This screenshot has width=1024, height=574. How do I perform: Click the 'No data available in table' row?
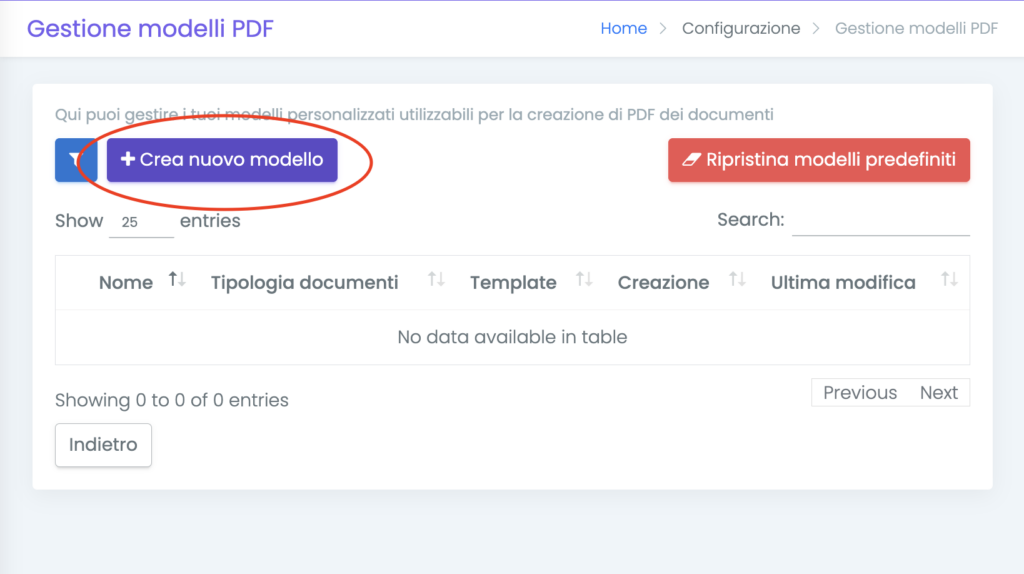pyautogui.click(x=512, y=337)
